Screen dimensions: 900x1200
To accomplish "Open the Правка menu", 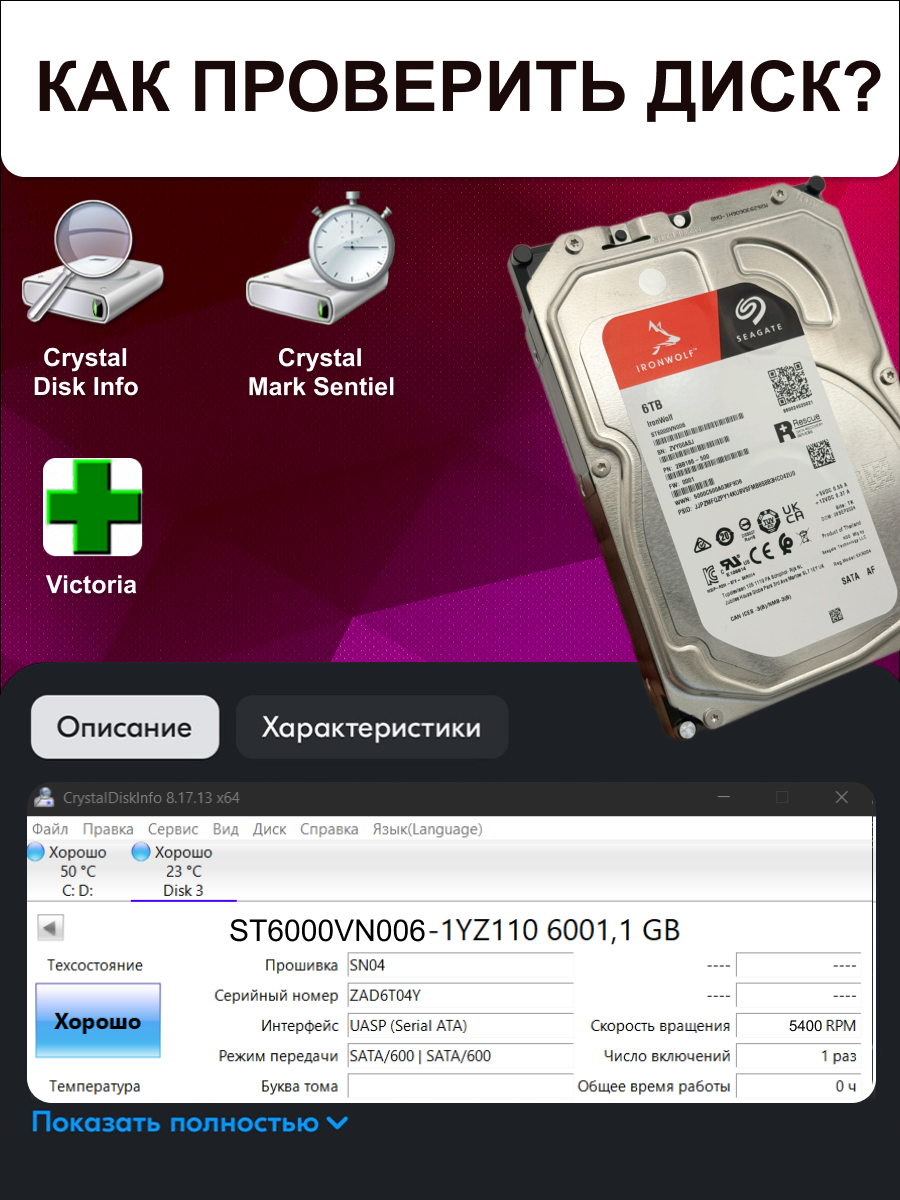I will tap(108, 829).
